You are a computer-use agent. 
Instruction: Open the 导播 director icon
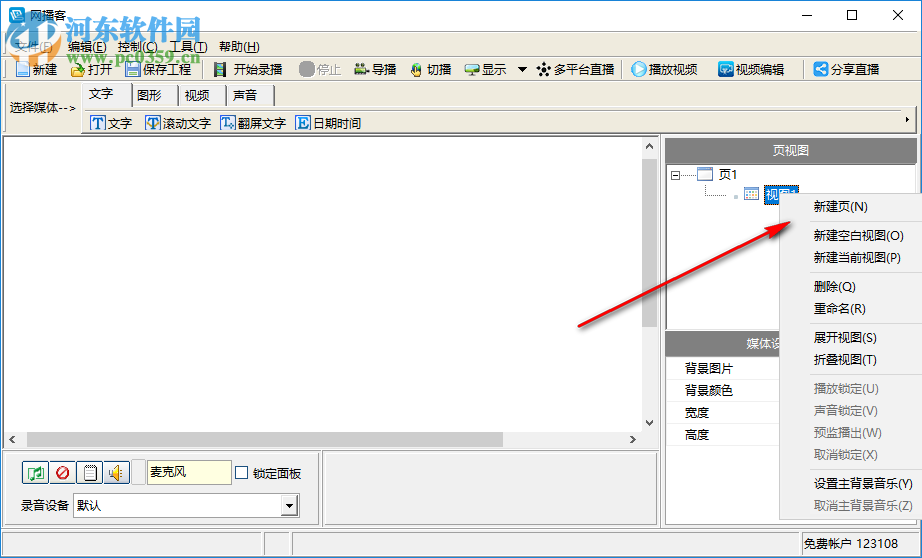pyautogui.click(x=361, y=69)
